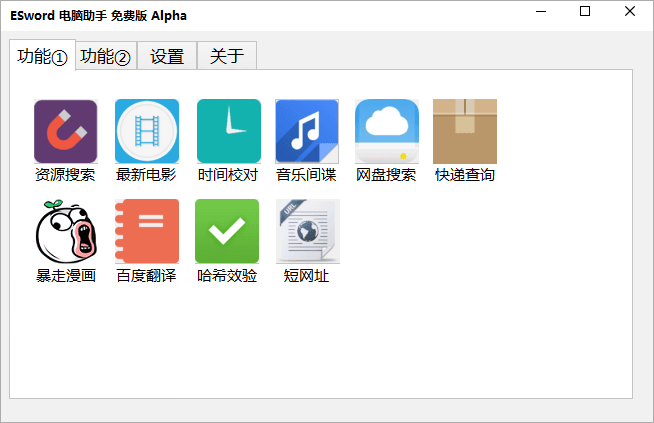The image size is (654, 423).
Task: Click the 短网址 text label
Action: 306,276
